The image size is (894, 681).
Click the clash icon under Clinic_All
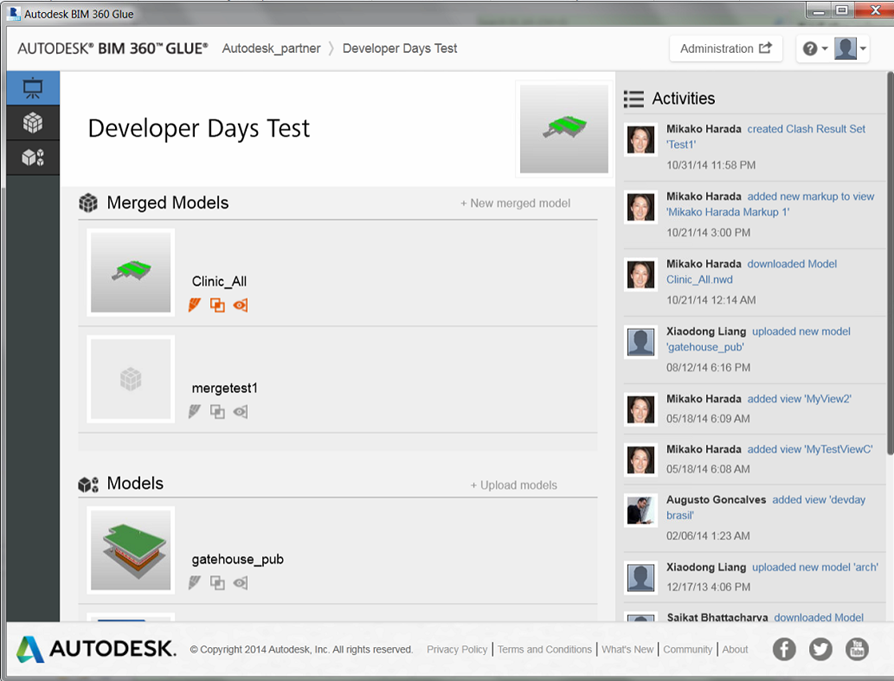pos(217,305)
